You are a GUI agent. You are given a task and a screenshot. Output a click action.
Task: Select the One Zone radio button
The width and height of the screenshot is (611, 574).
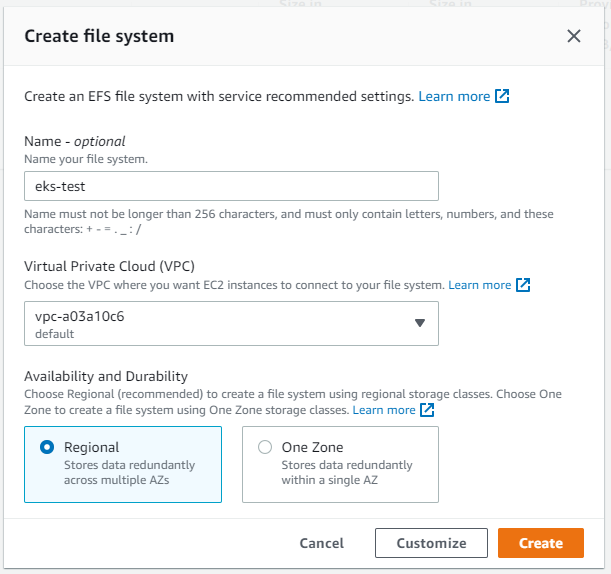point(265,447)
